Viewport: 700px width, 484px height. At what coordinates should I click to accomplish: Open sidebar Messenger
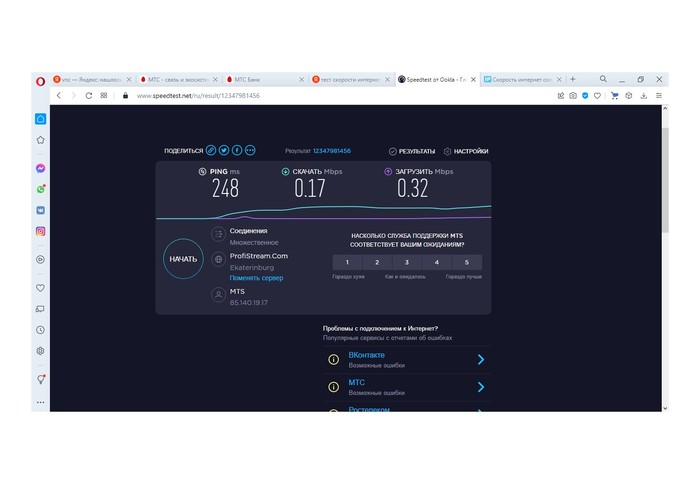(41, 168)
